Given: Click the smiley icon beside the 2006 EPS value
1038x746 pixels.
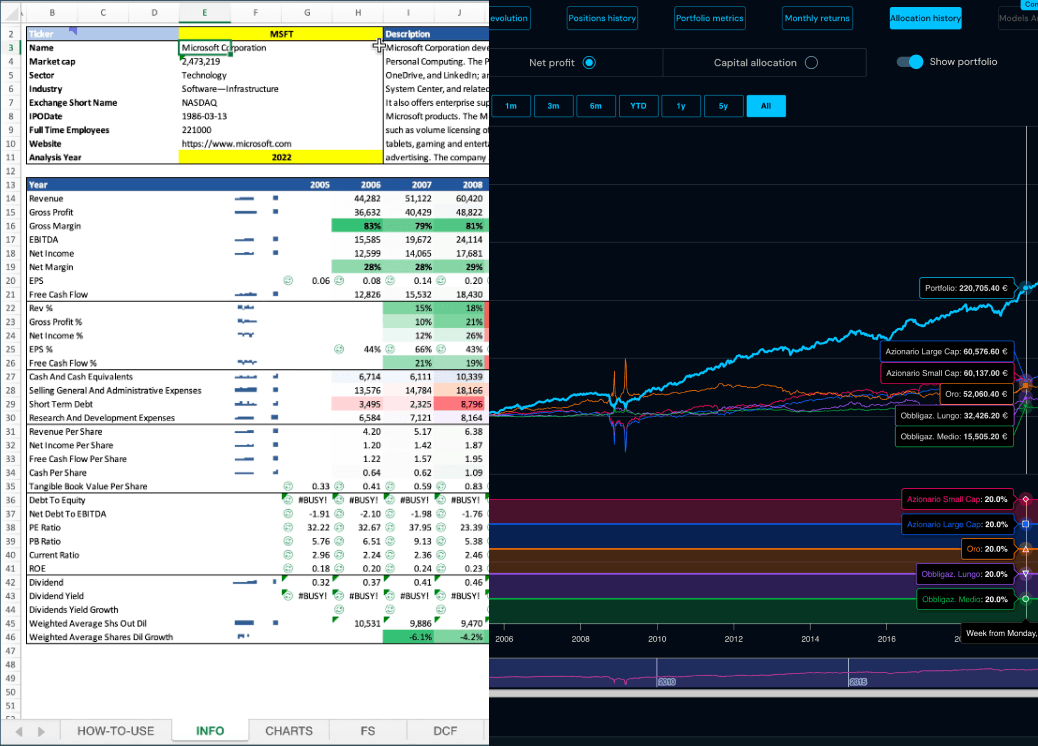Looking at the screenshot, I should 339,281.
